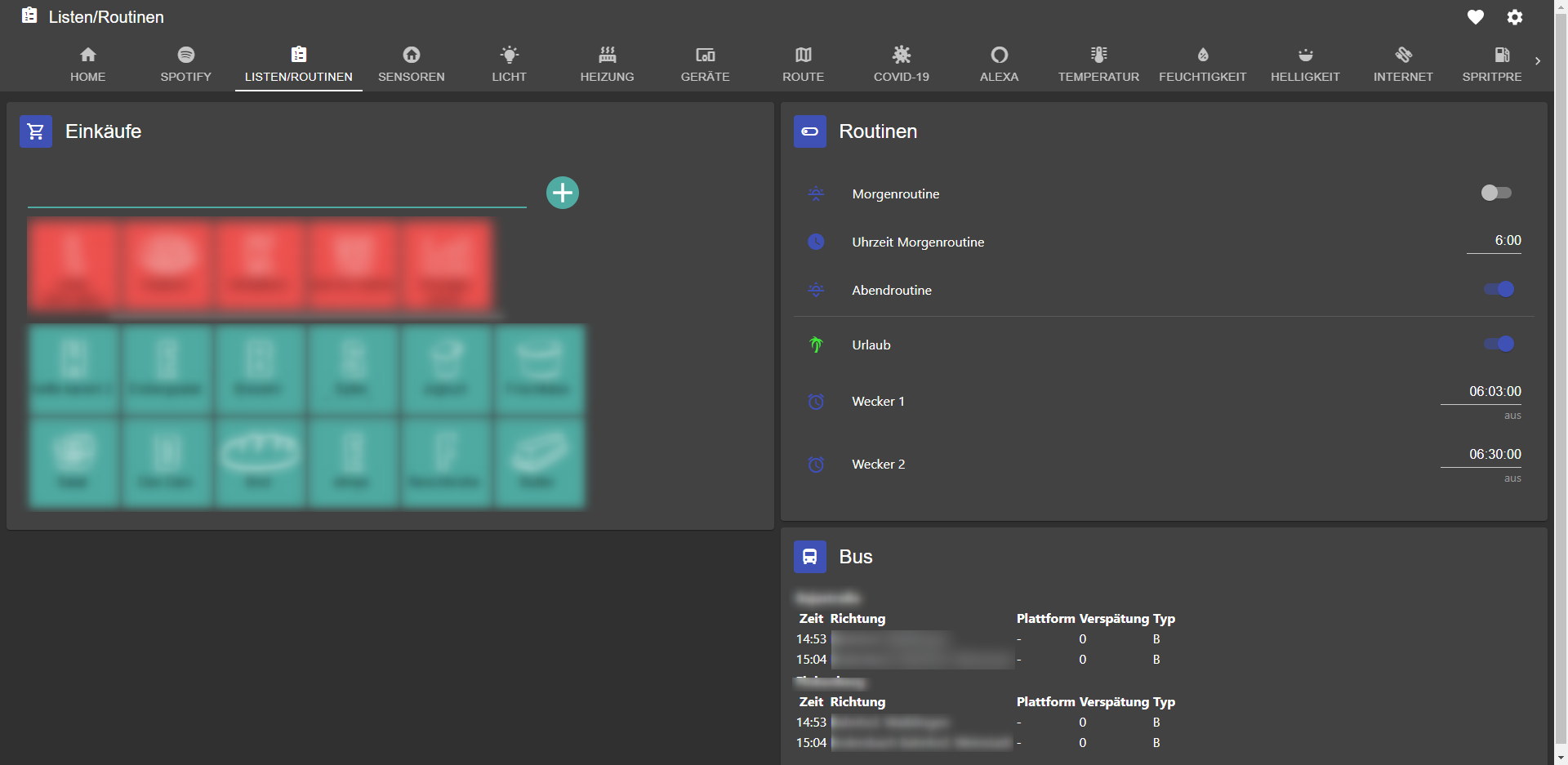Open the SENSOREN tab
This screenshot has height=765, width=1568.
[x=411, y=64]
